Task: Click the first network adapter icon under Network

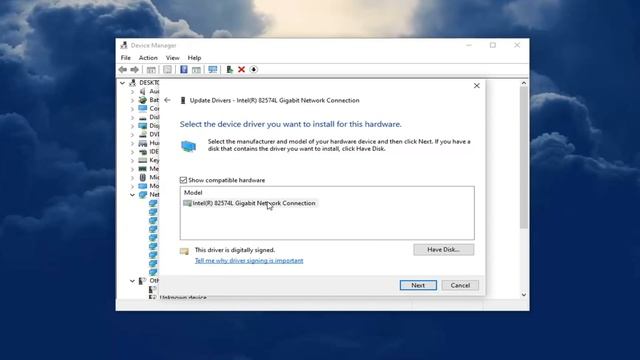Action: [x=153, y=203]
